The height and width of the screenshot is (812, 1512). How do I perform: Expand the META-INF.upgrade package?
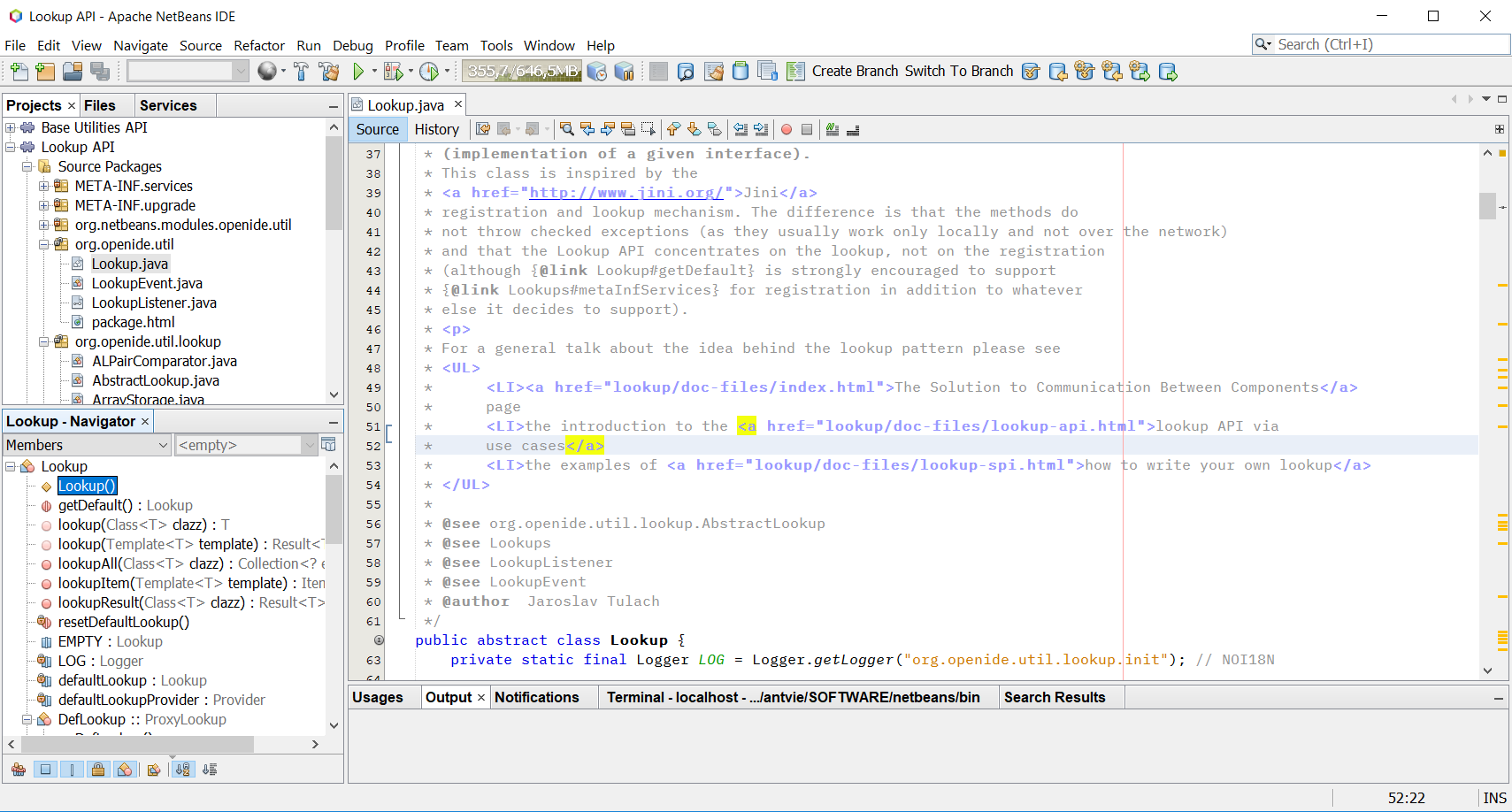point(44,205)
